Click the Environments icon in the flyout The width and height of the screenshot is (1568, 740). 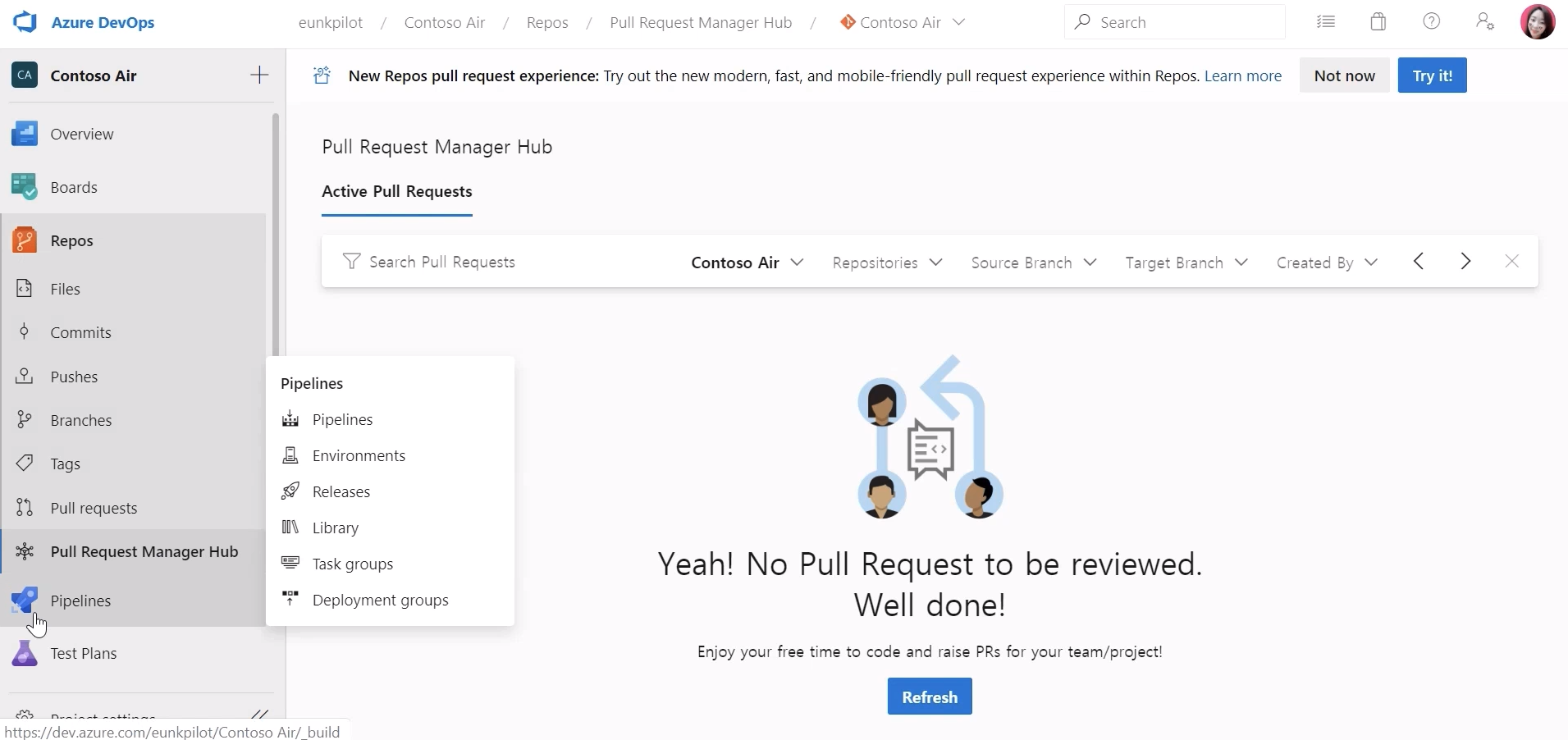[x=290, y=455]
